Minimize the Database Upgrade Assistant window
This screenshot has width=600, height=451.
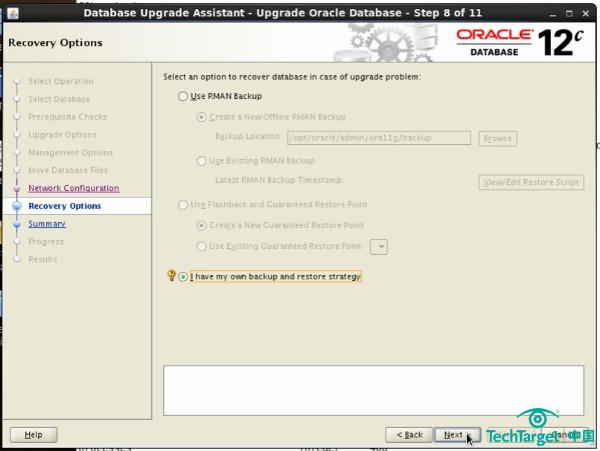pos(553,14)
